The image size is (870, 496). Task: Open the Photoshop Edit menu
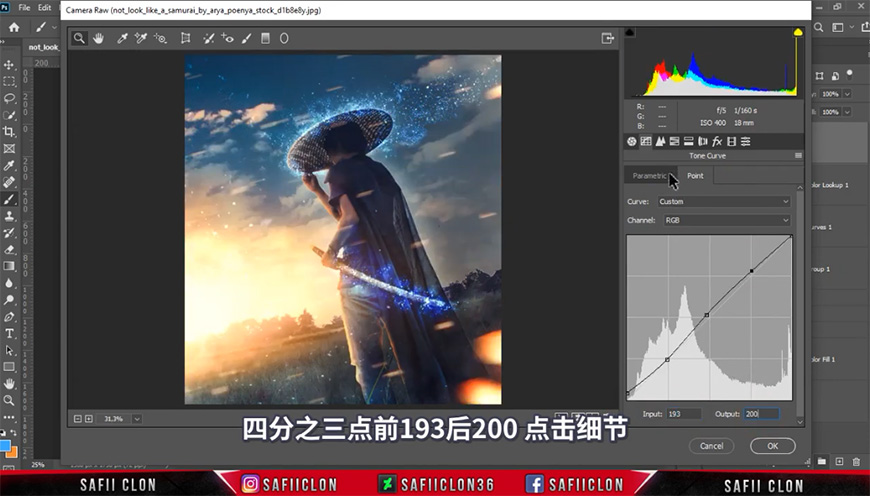click(44, 8)
